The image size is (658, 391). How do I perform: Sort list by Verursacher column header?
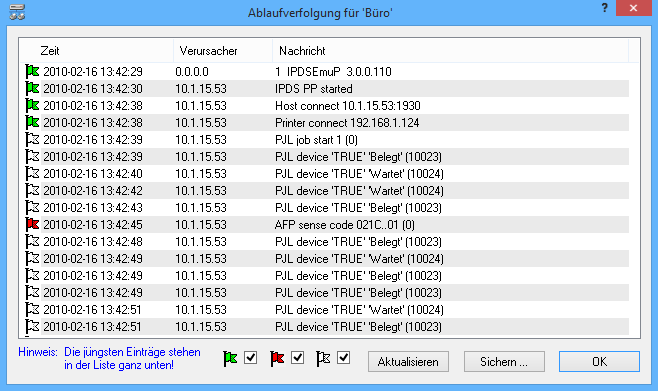223,51
